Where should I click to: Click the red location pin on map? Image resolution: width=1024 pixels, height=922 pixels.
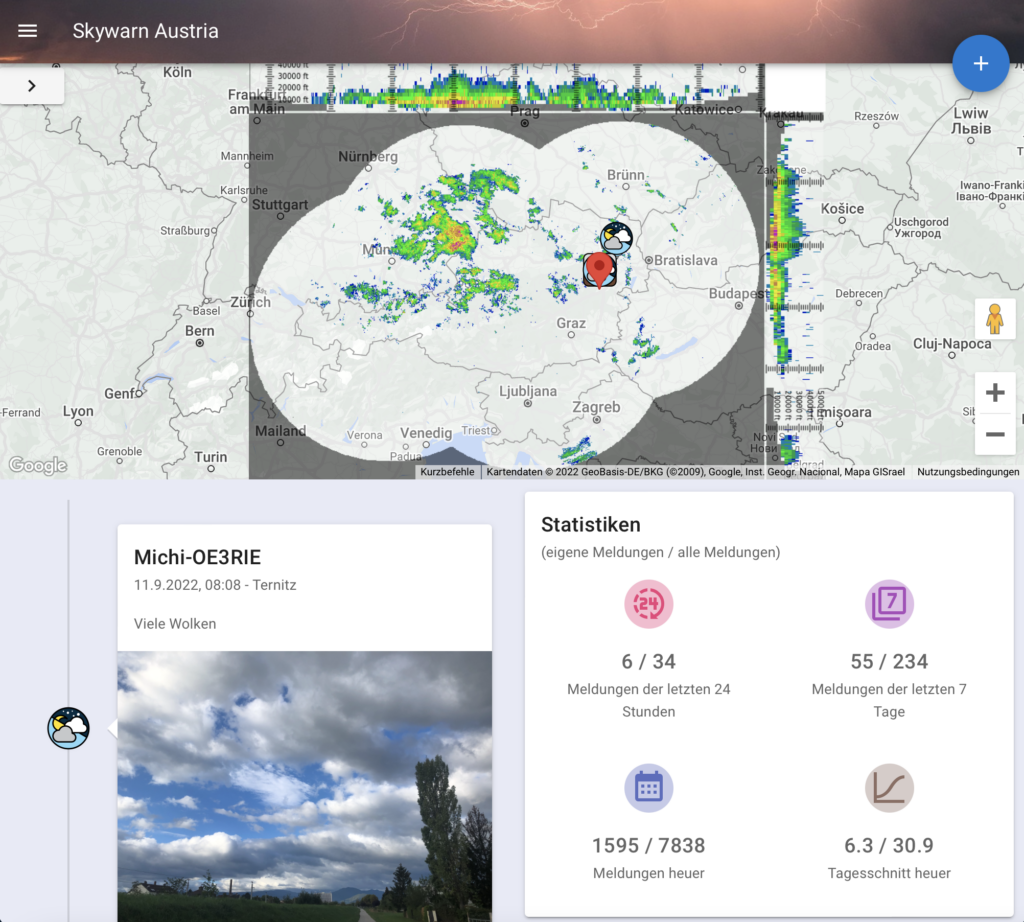599,270
